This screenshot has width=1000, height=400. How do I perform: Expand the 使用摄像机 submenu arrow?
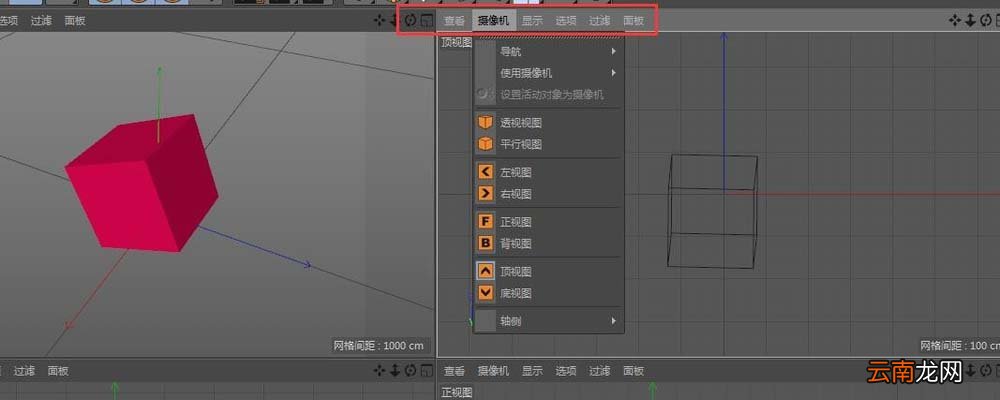(614, 73)
